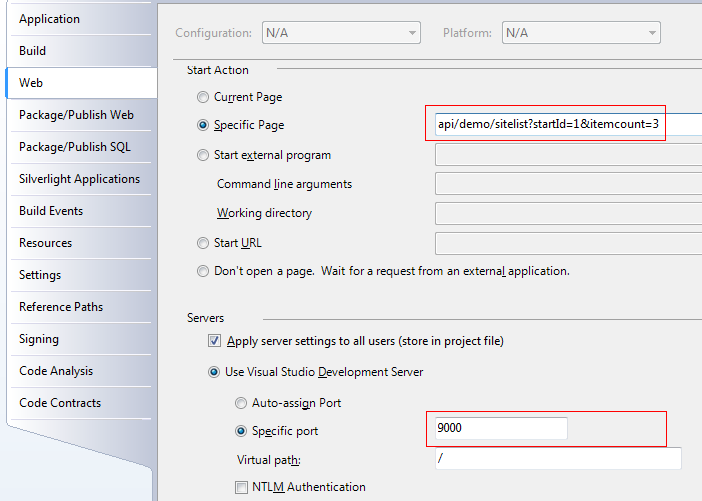Select the Current Page radio button
Image resolution: width=702 pixels, height=501 pixels.
[204, 97]
